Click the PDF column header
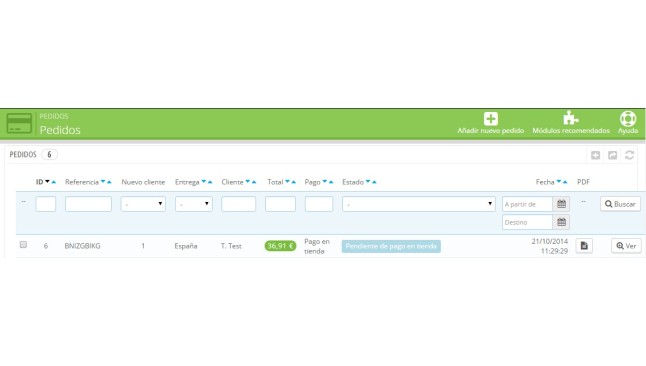The width and height of the screenshot is (646, 366). (583, 182)
